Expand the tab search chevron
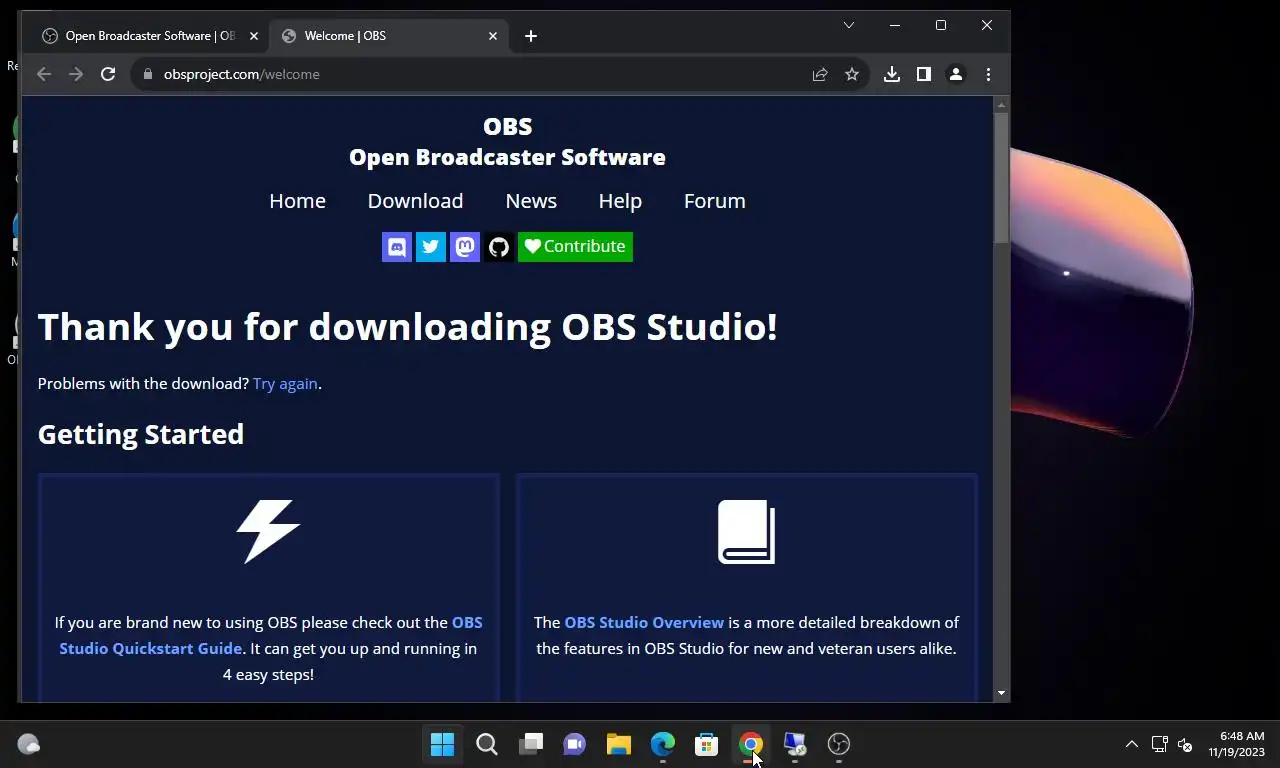The image size is (1280, 768). pos(849,25)
